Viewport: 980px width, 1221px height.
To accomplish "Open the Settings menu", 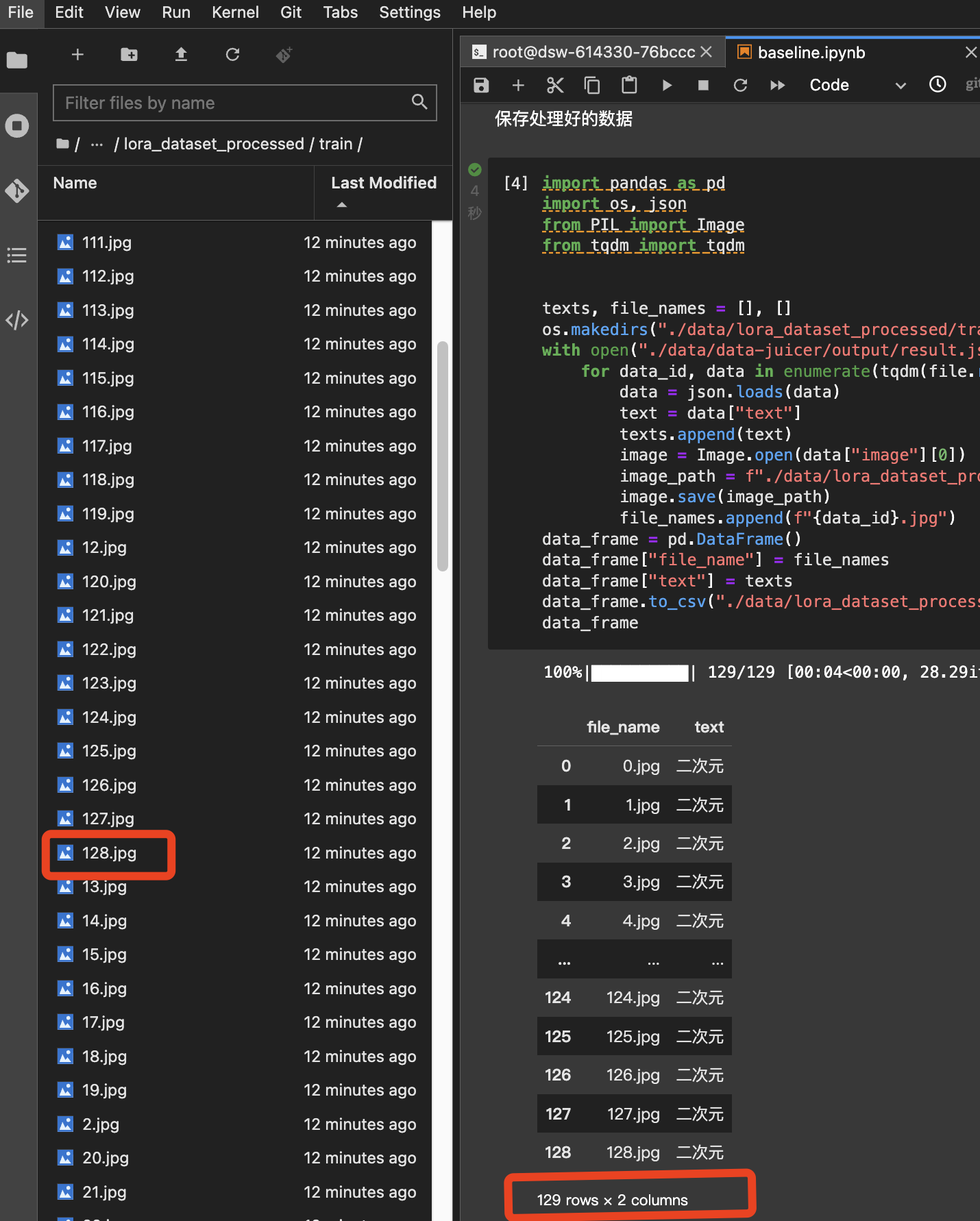I will [x=410, y=12].
